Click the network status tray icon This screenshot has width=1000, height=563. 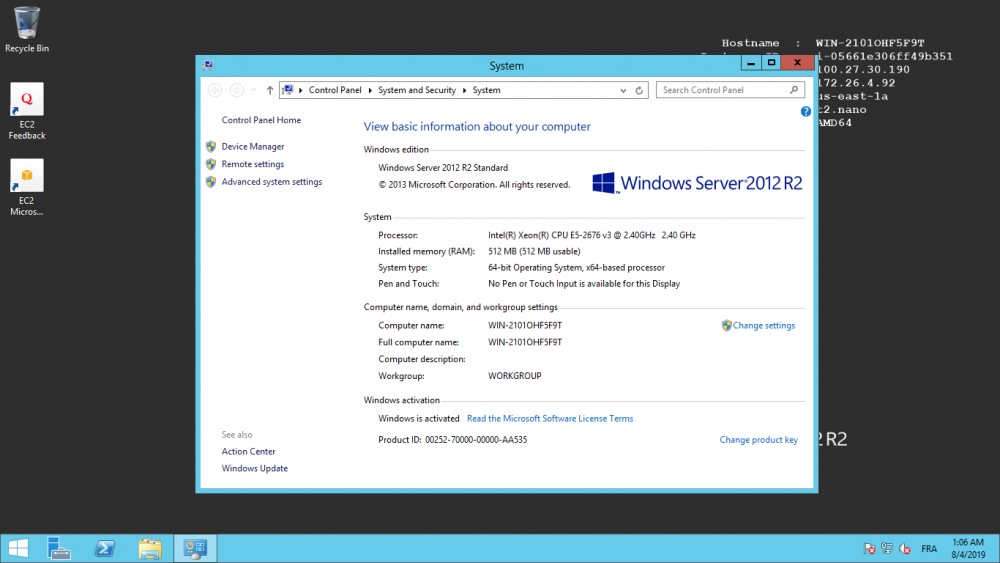pos(887,548)
